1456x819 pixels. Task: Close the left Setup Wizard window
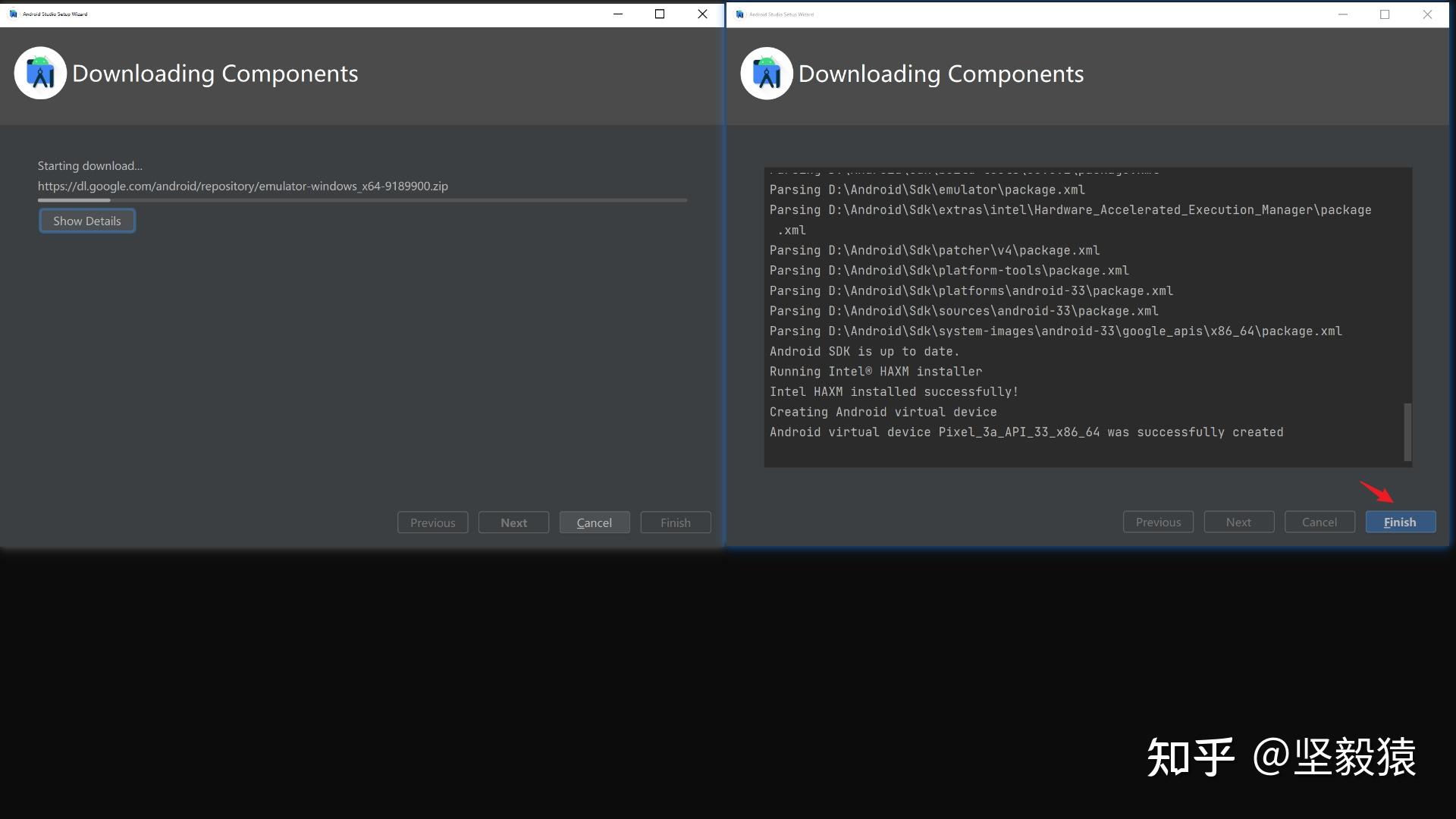[x=702, y=14]
